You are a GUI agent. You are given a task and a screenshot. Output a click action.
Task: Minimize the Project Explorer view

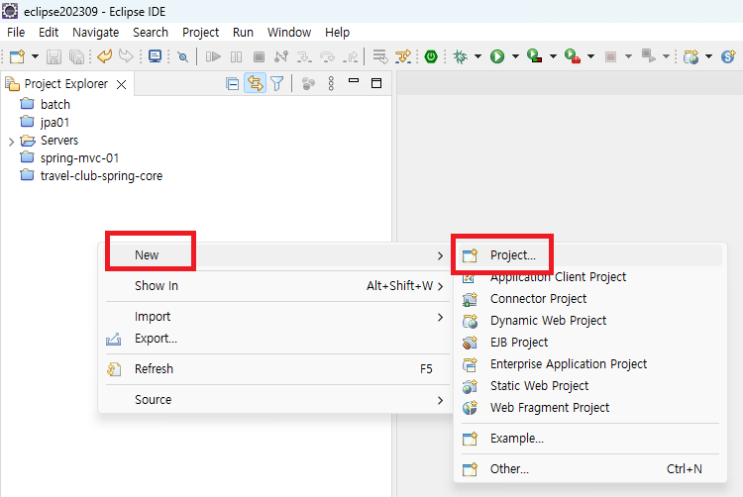[353, 81]
